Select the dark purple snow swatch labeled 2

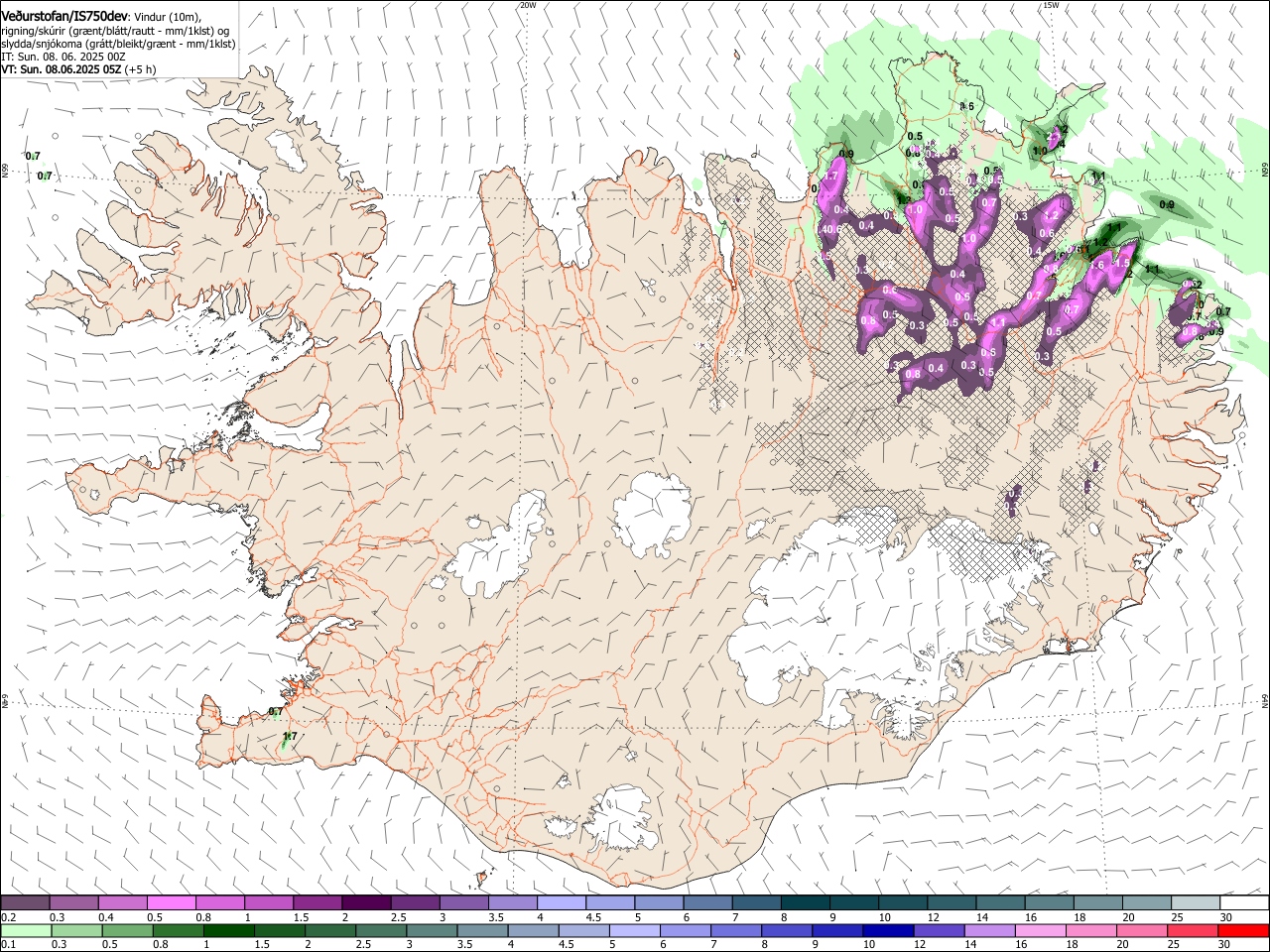click(x=366, y=903)
